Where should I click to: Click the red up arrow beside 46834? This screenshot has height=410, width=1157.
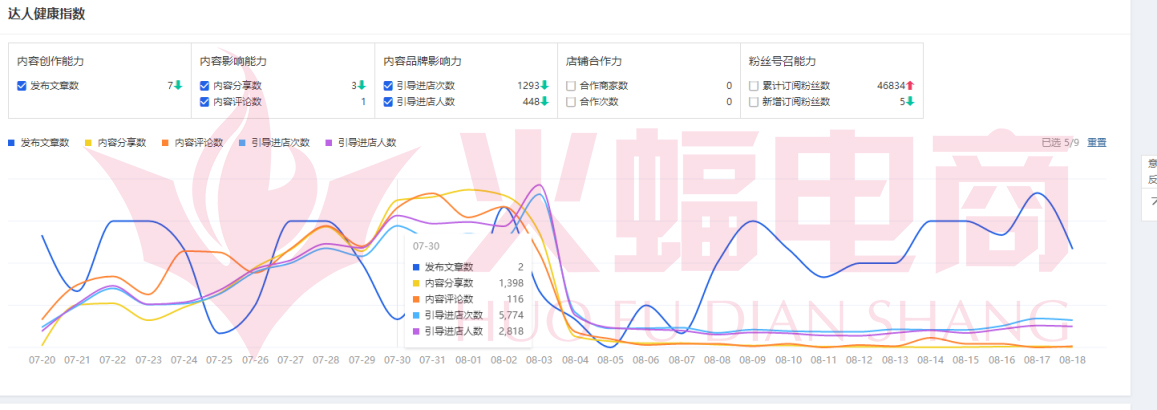coord(911,86)
